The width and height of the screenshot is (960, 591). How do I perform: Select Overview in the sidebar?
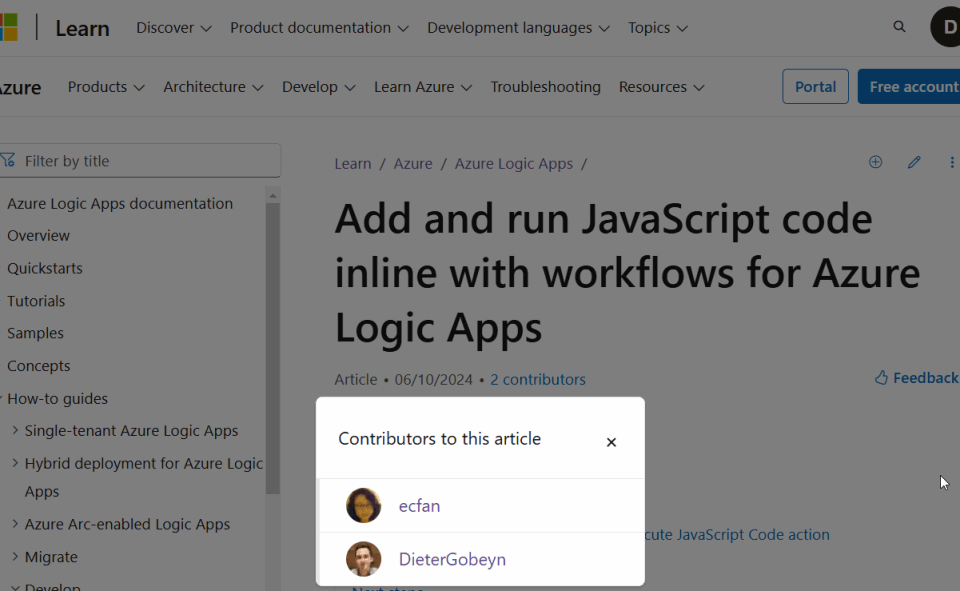click(x=39, y=235)
